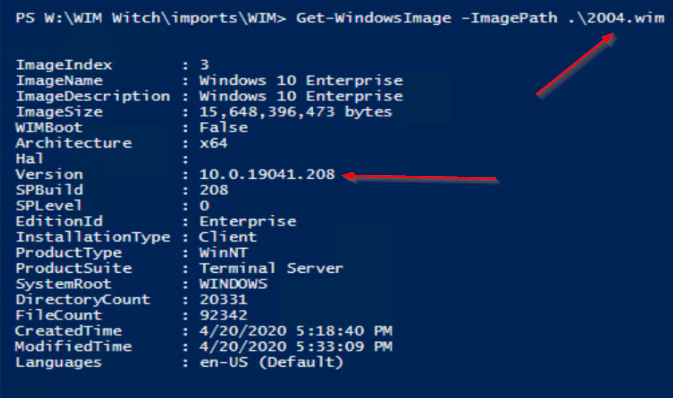Click the red arrow pointing to Version

(x=421, y=177)
